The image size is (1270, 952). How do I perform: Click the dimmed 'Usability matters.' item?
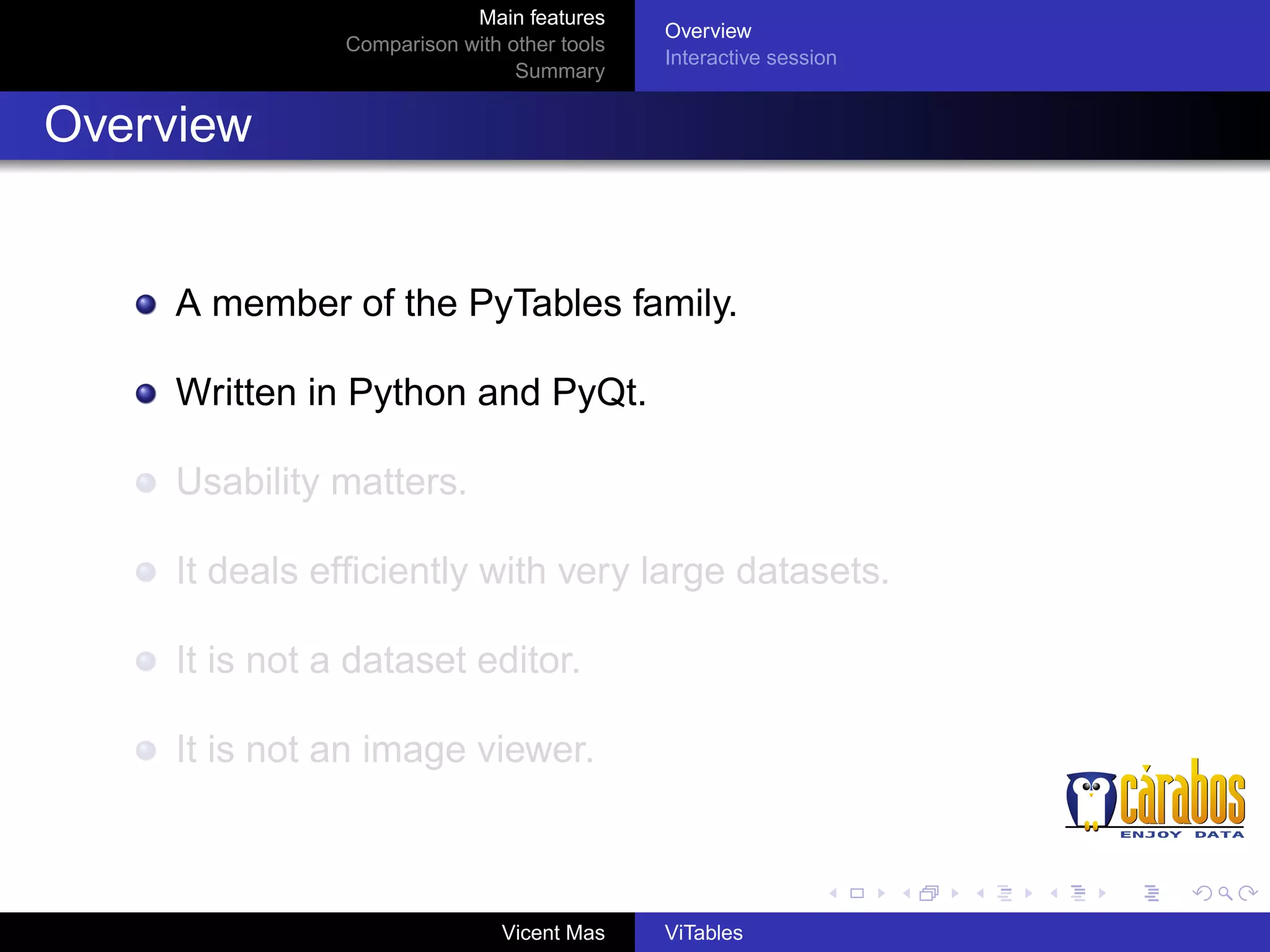click(321, 482)
